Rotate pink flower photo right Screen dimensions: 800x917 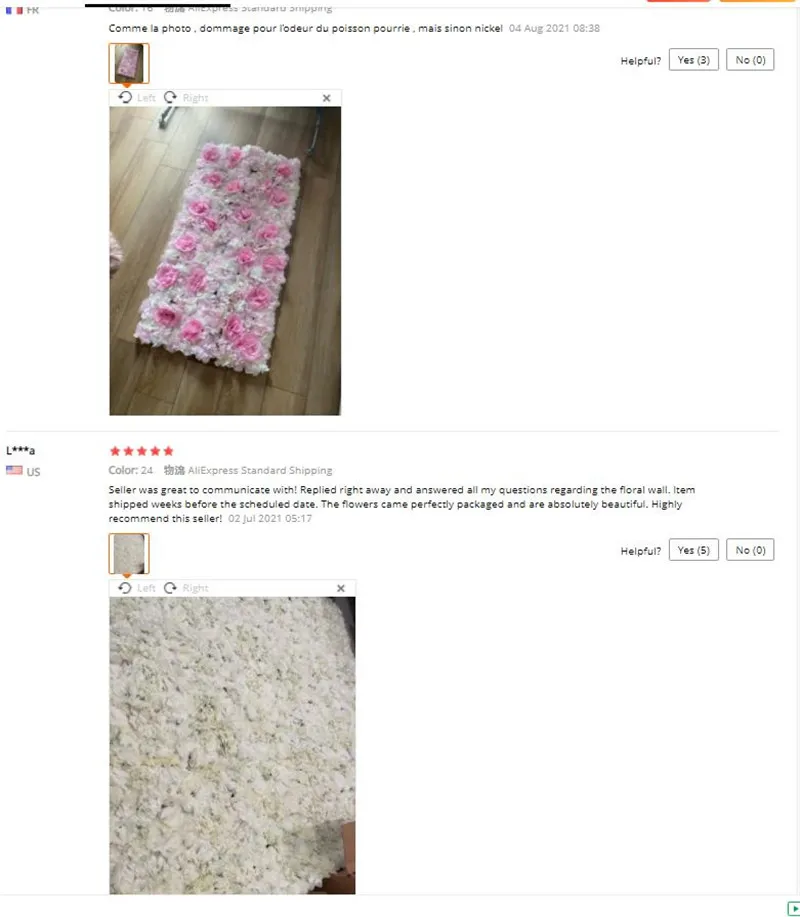(186, 97)
